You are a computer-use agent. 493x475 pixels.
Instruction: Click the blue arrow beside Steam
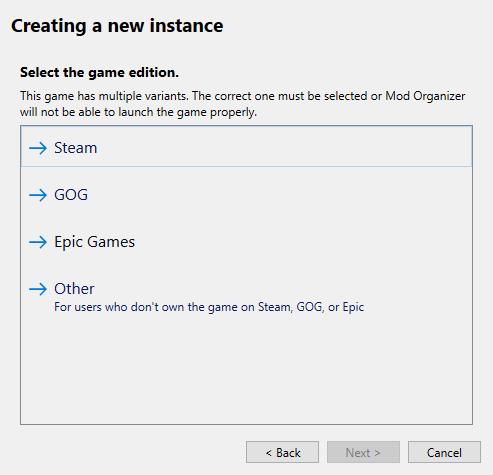[x=38, y=148]
